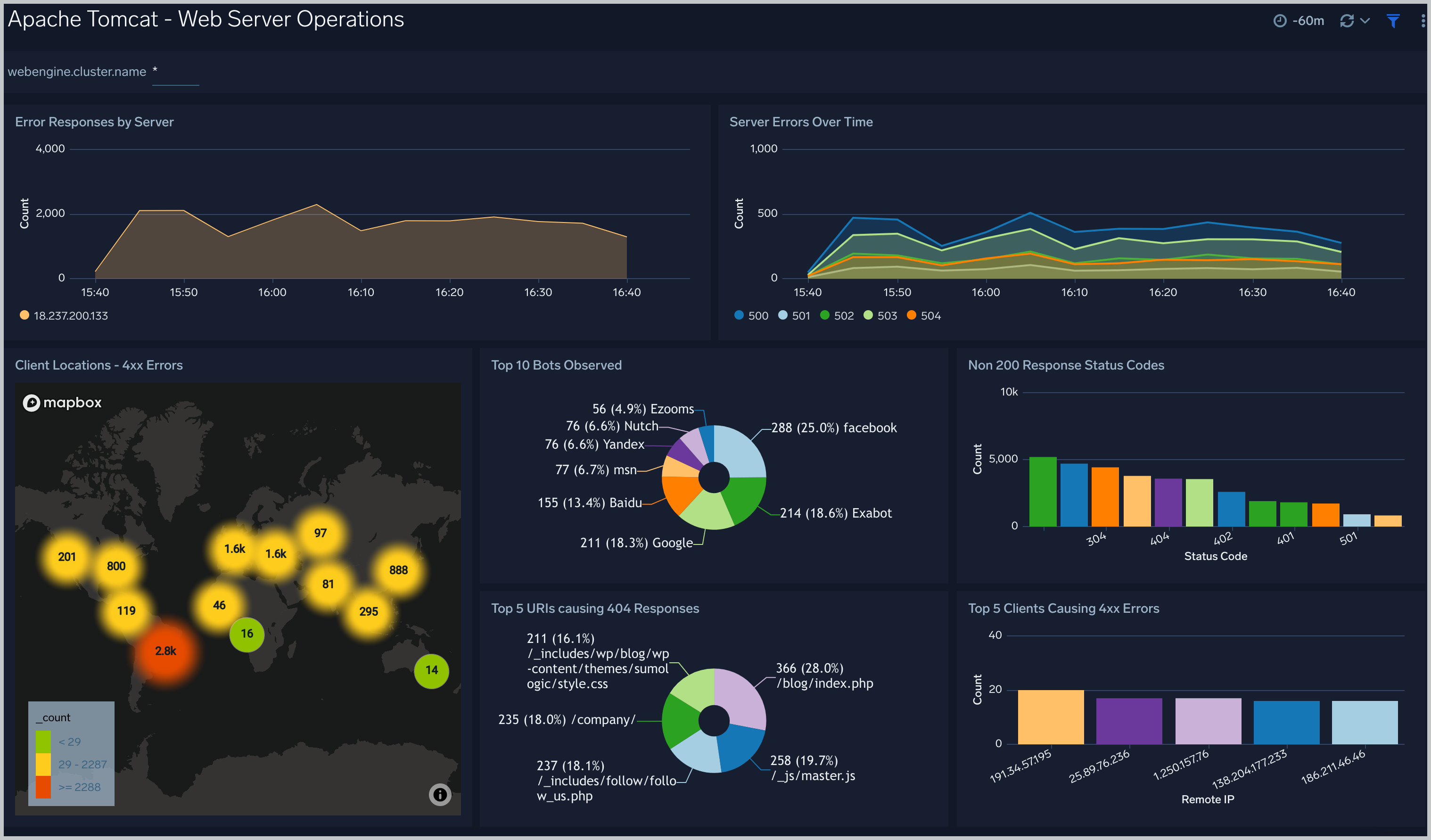Click the refresh dashboard icon
This screenshot has height=840, width=1431.
pyautogui.click(x=1346, y=21)
